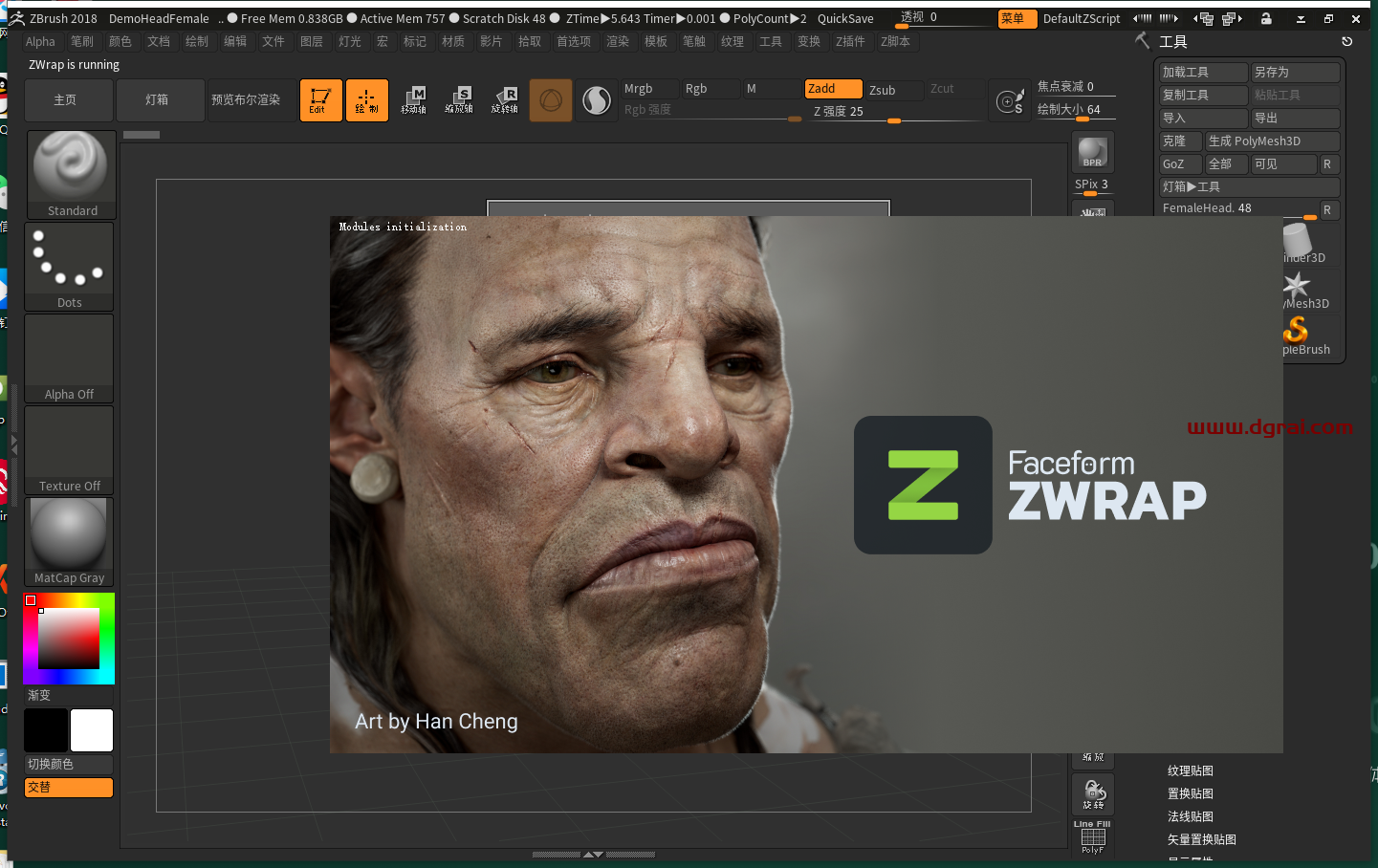
Task: Adjust the SPix 3 slider
Action: (1092, 185)
